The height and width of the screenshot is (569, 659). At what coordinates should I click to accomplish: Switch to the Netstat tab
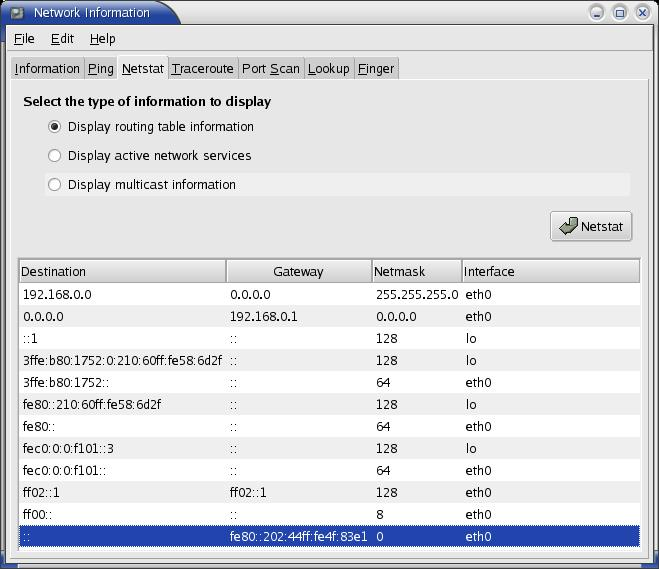(x=143, y=68)
